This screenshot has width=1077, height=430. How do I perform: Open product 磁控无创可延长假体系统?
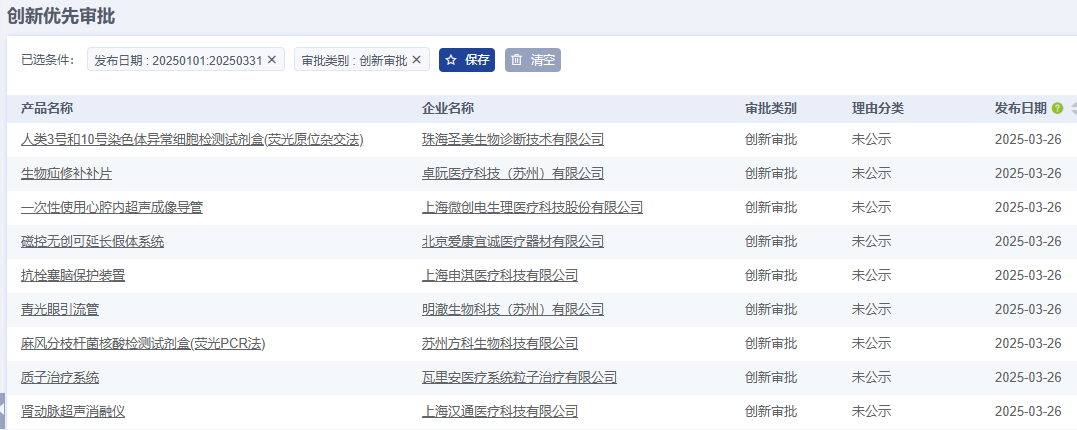click(x=93, y=242)
